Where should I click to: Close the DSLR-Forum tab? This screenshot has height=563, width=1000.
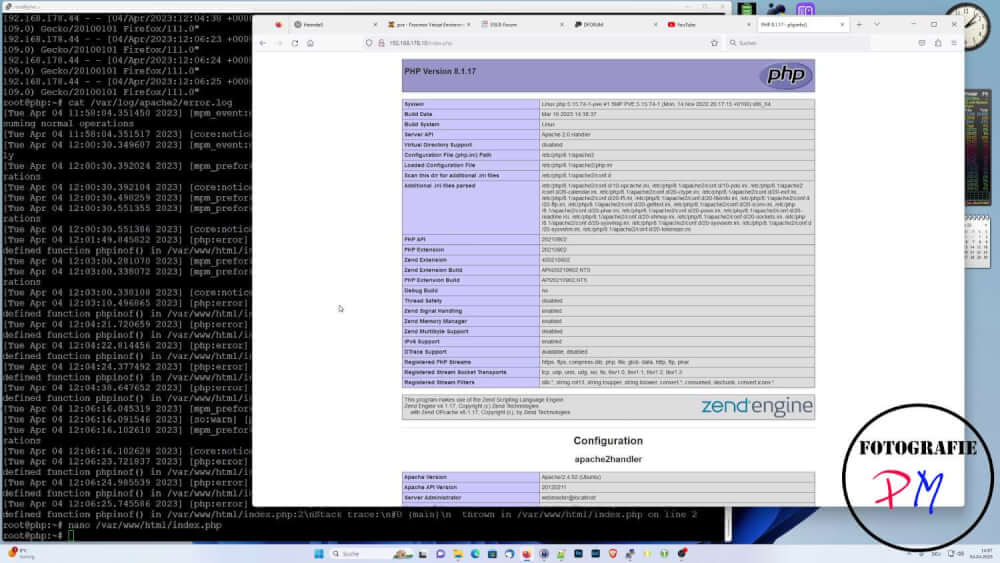[562, 24]
